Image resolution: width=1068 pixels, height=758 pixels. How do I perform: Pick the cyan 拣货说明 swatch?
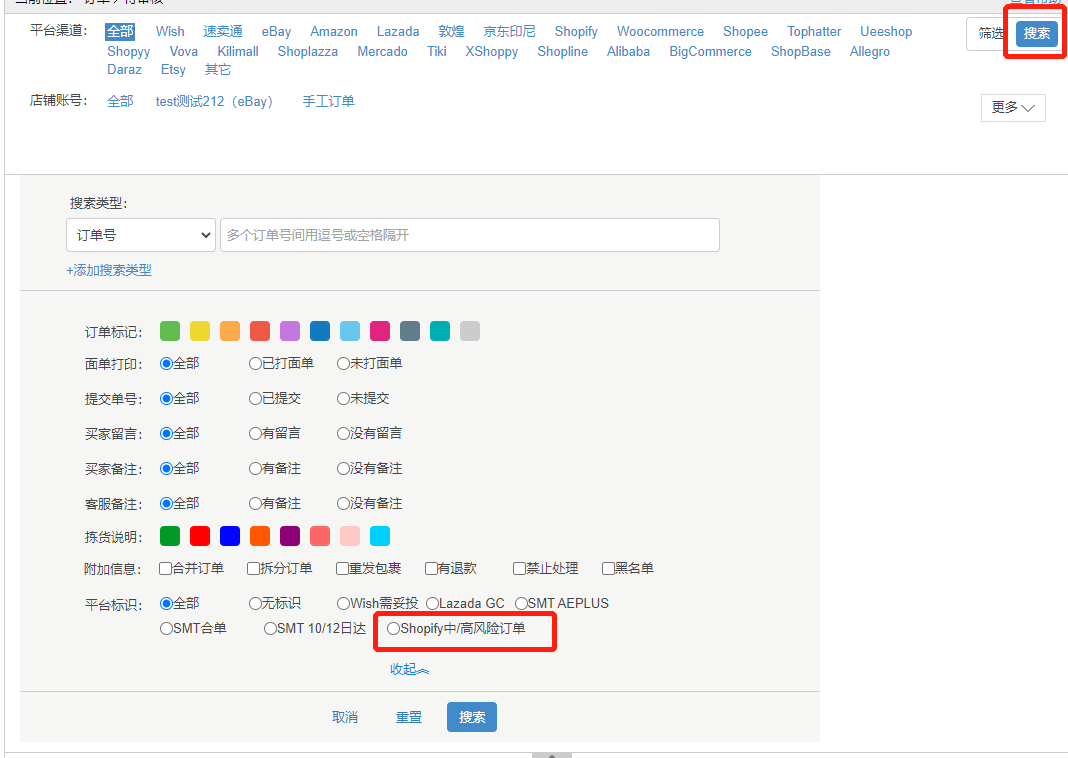[x=379, y=536]
